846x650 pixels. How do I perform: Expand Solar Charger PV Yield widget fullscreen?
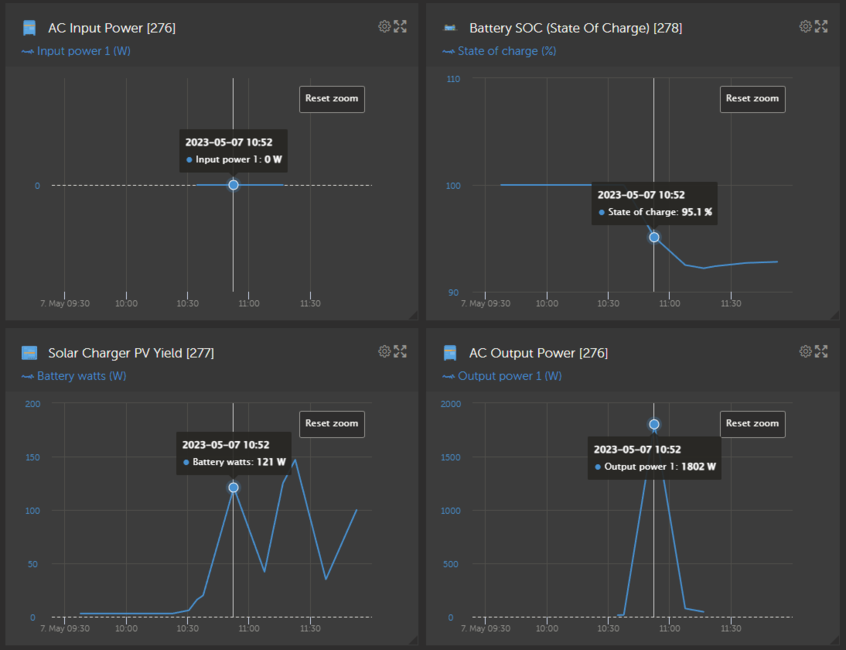pyautogui.click(x=400, y=352)
